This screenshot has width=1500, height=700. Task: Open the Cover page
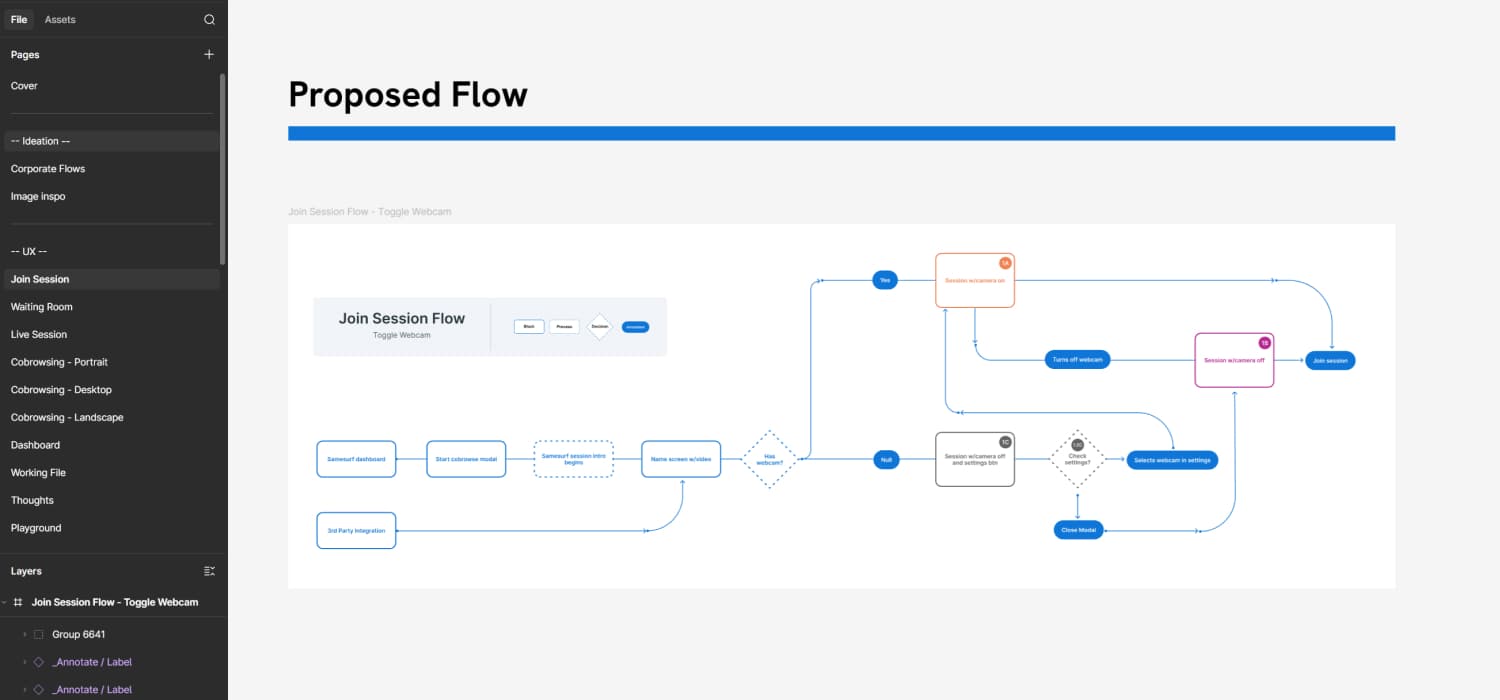[x=23, y=85]
